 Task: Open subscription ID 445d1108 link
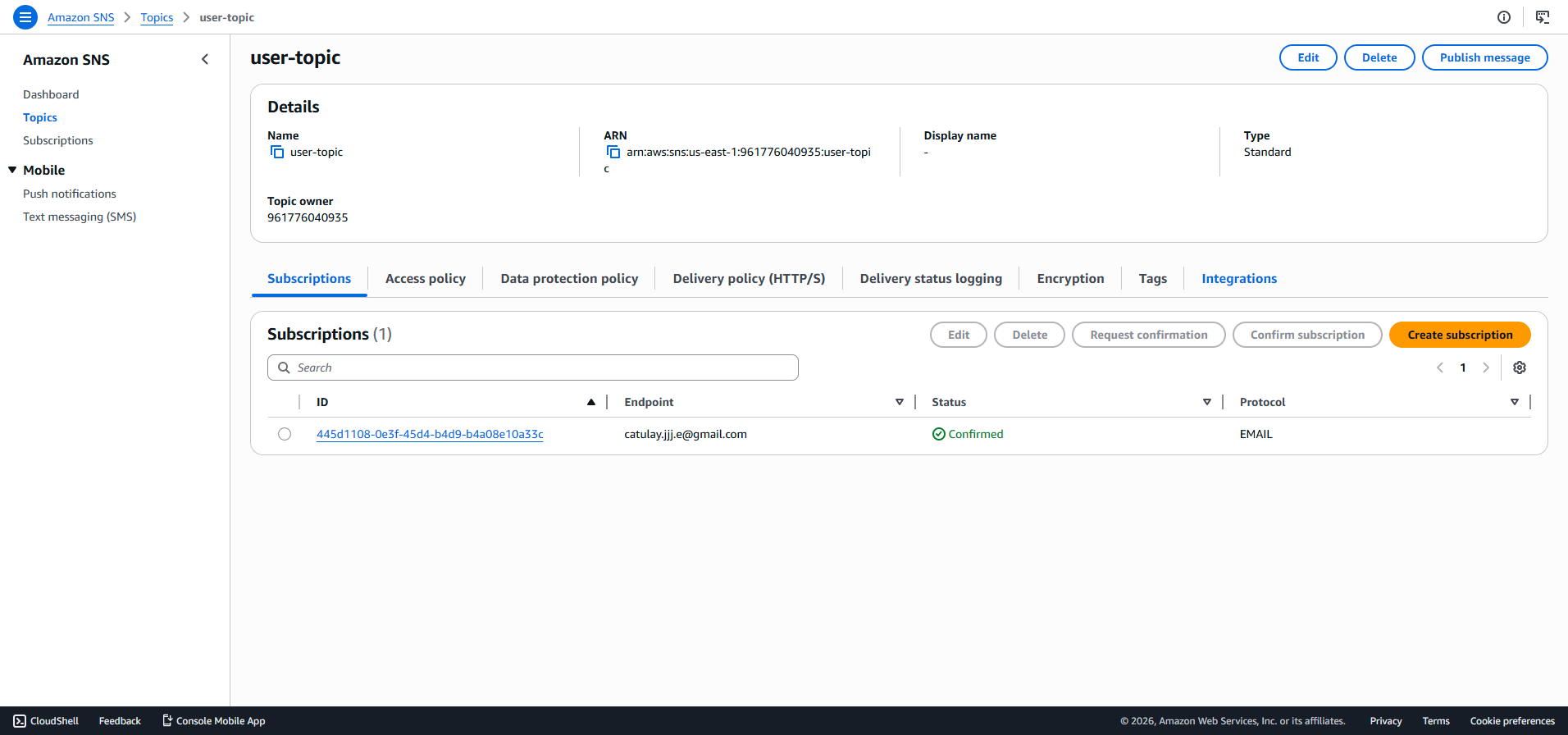click(430, 434)
